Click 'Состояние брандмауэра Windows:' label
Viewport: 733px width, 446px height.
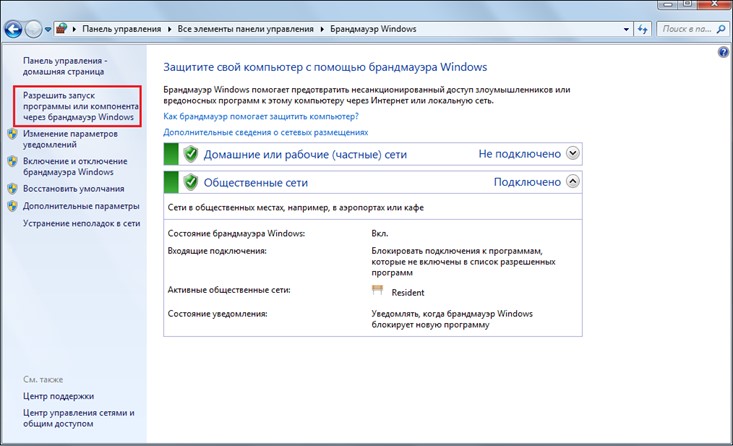click(x=236, y=233)
